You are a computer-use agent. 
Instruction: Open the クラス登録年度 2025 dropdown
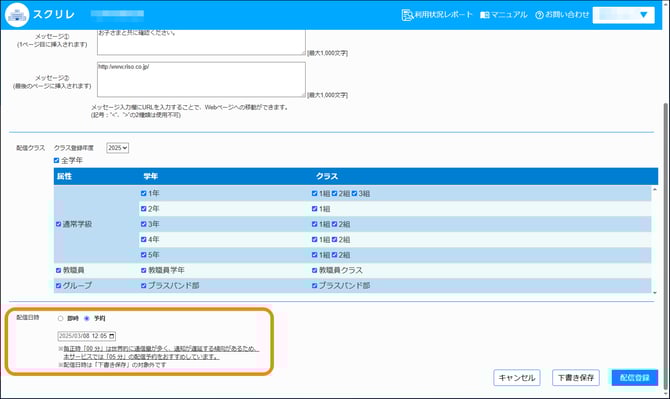coord(118,148)
